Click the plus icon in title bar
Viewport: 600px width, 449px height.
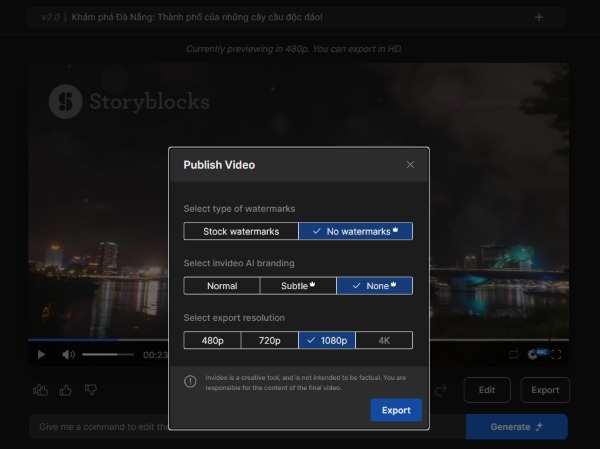click(539, 17)
